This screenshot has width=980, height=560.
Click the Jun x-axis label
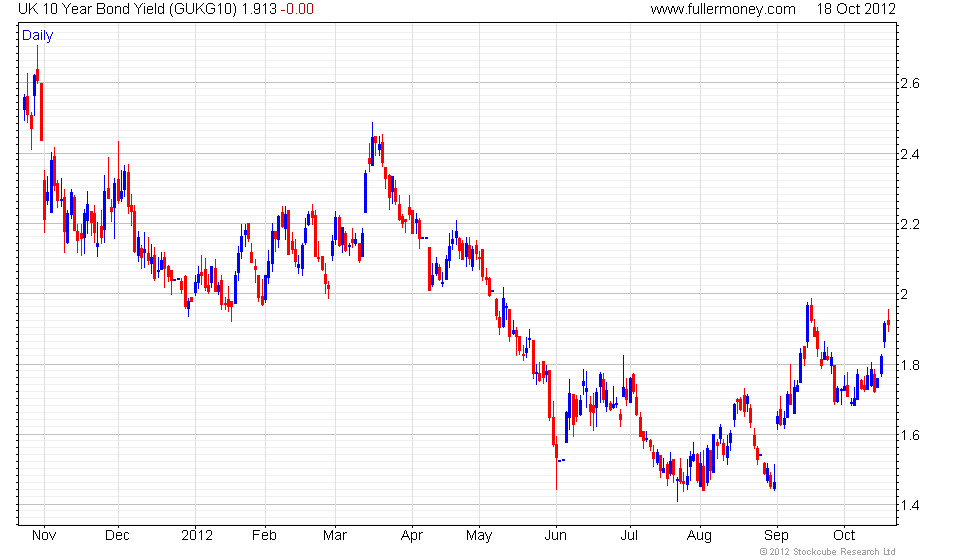pos(556,536)
